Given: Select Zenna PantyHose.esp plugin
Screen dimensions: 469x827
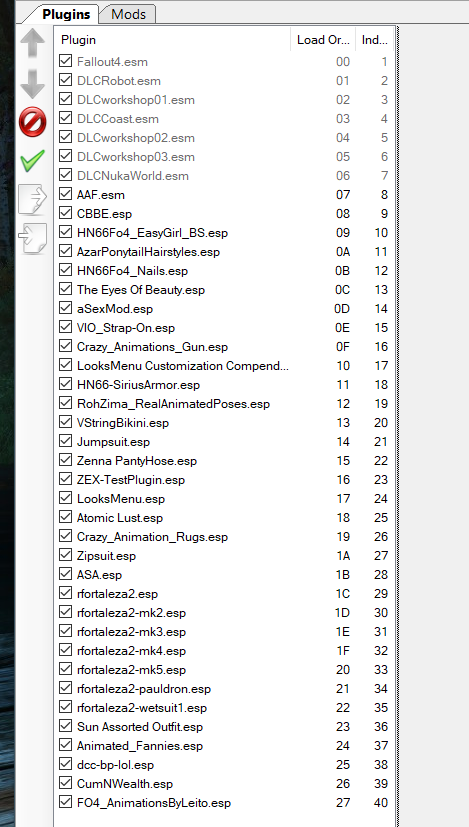Looking at the screenshot, I should (x=137, y=460).
